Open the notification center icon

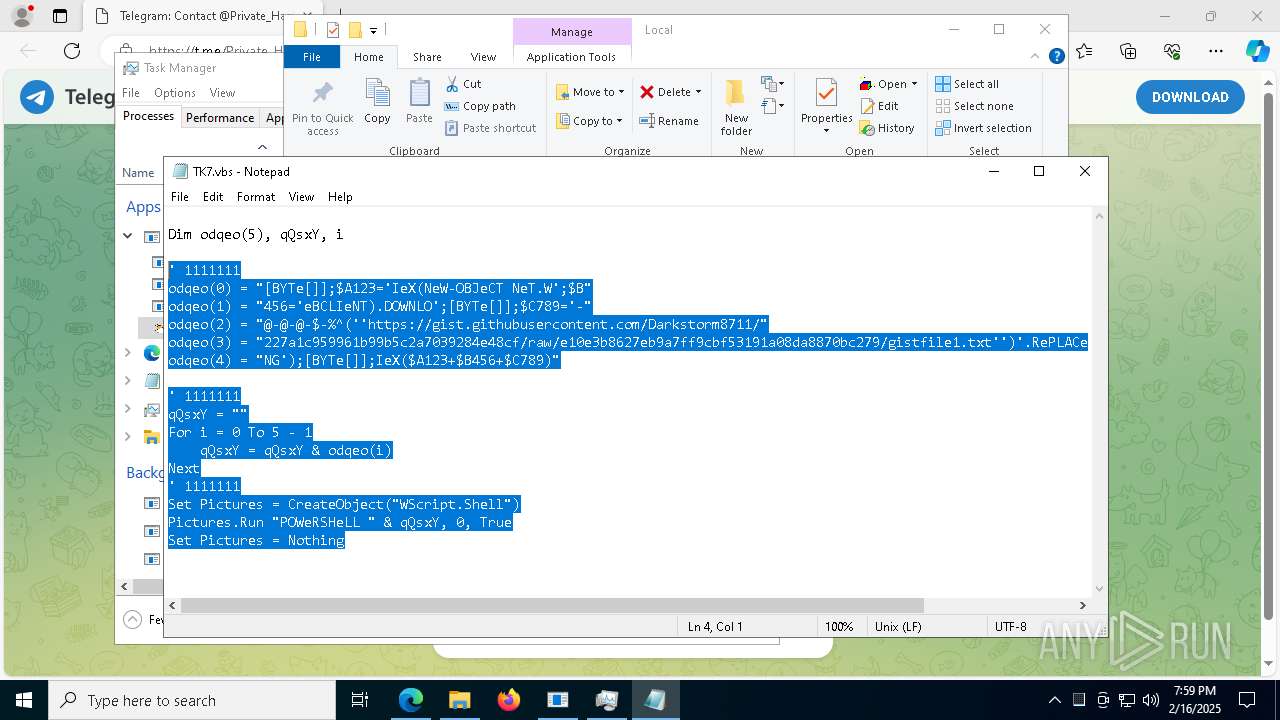(1247, 700)
